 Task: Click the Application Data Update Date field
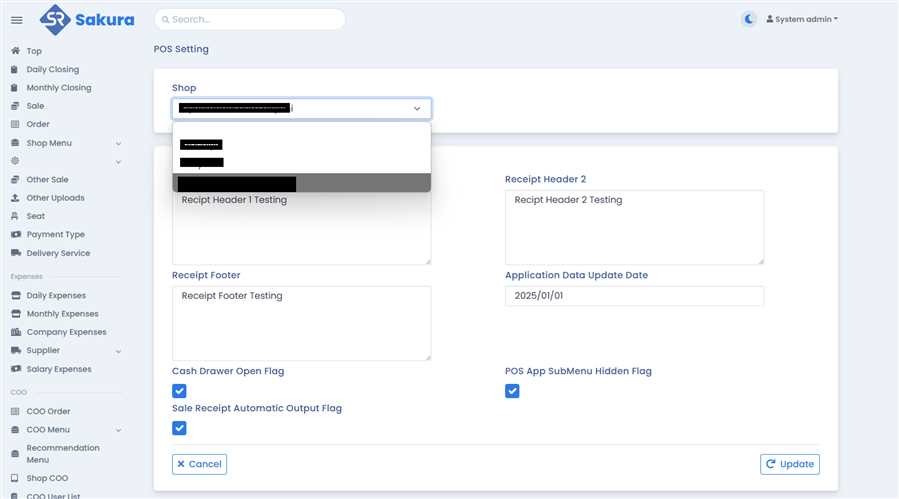pos(634,296)
